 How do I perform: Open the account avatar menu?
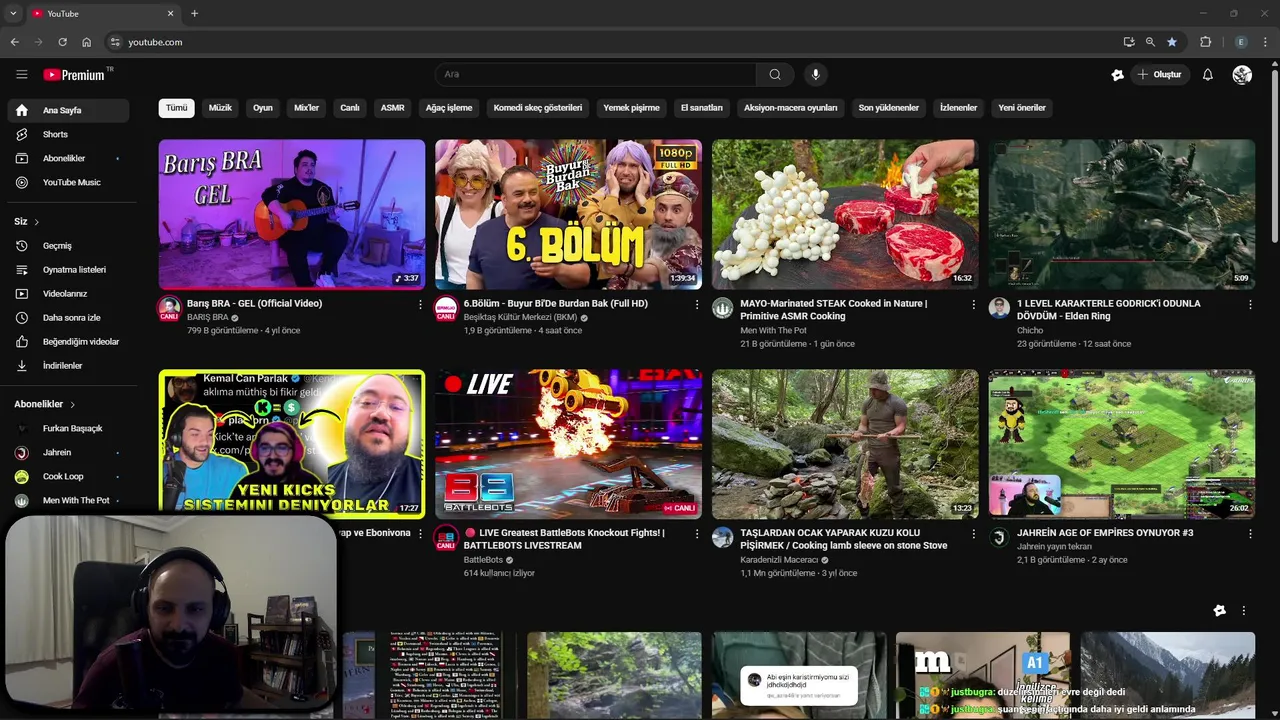pos(1242,74)
